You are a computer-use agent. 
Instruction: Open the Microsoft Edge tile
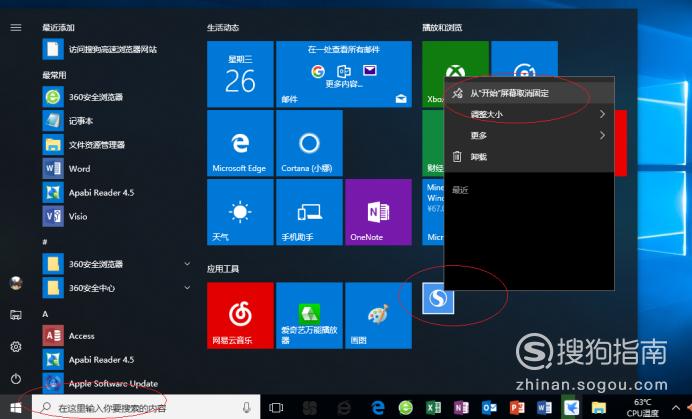[x=240, y=143]
